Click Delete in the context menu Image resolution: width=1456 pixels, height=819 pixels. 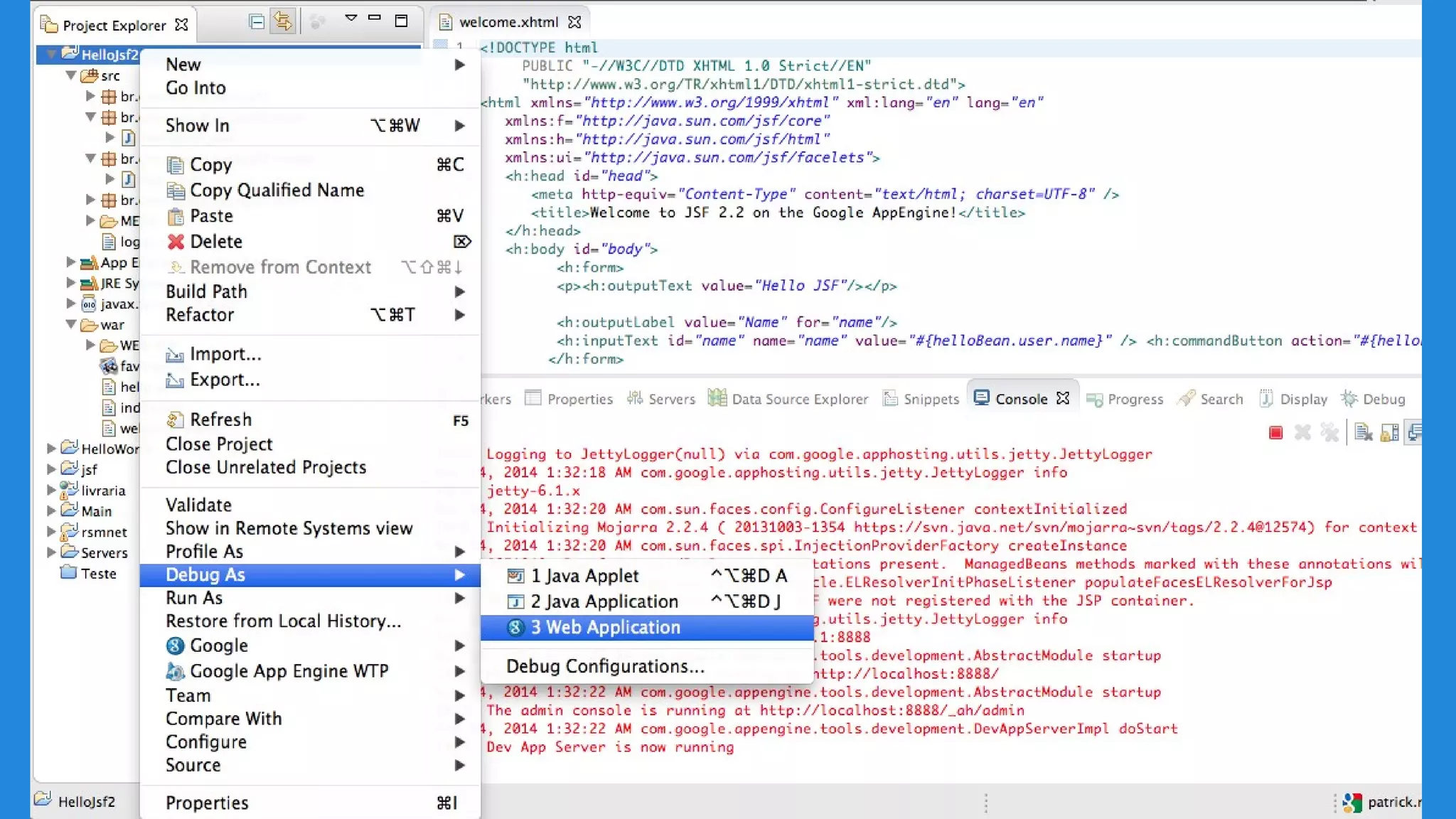pos(215,242)
